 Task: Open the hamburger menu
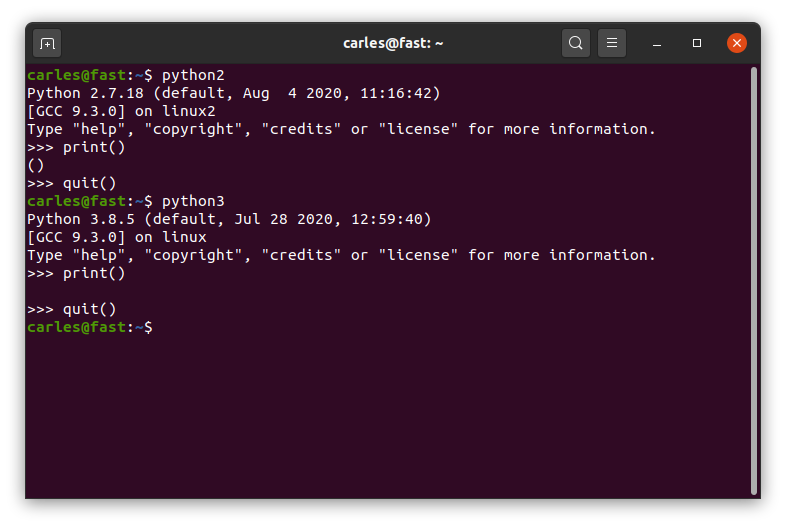pyautogui.click(x=612, y=43)
